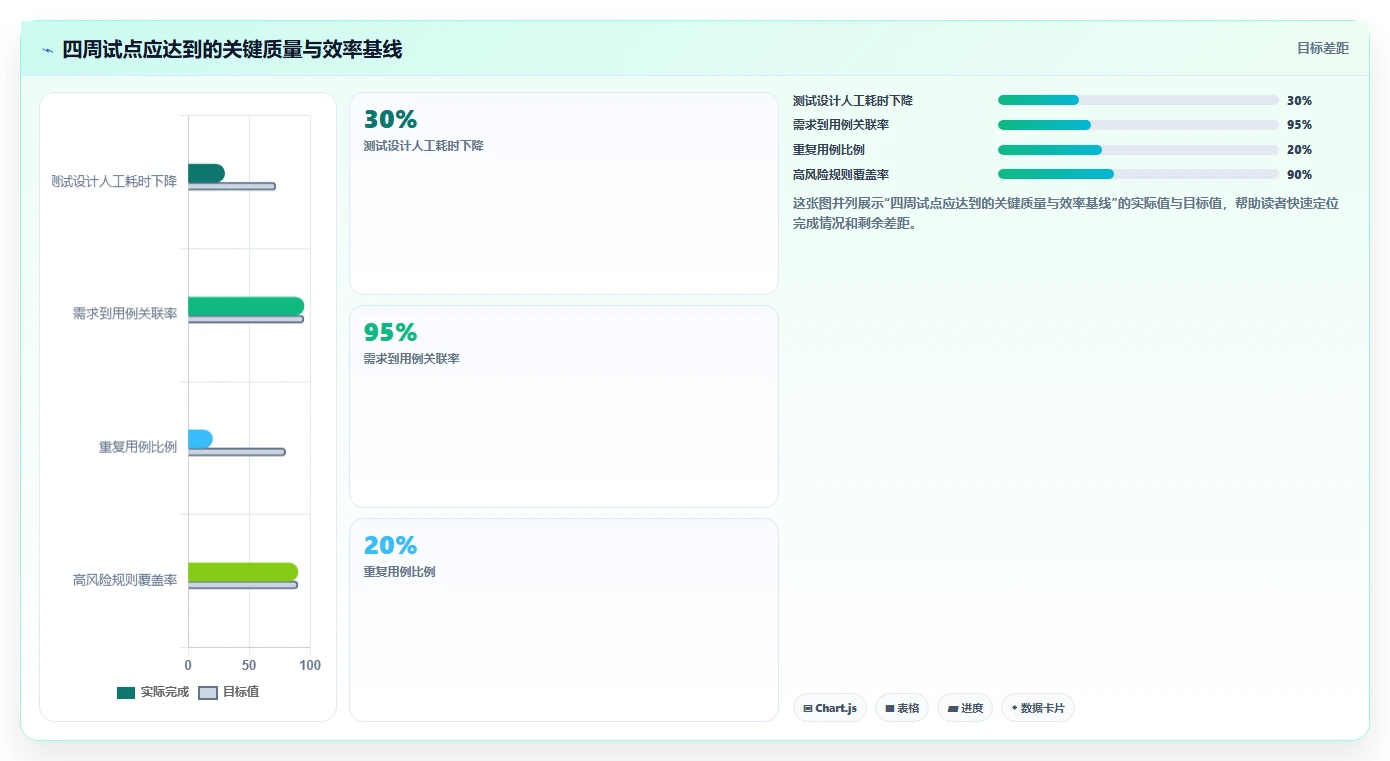Click the 重复用例比例 progress bar
The height and width of the screenshot is (761, 1390).
tap(1138, 150)
